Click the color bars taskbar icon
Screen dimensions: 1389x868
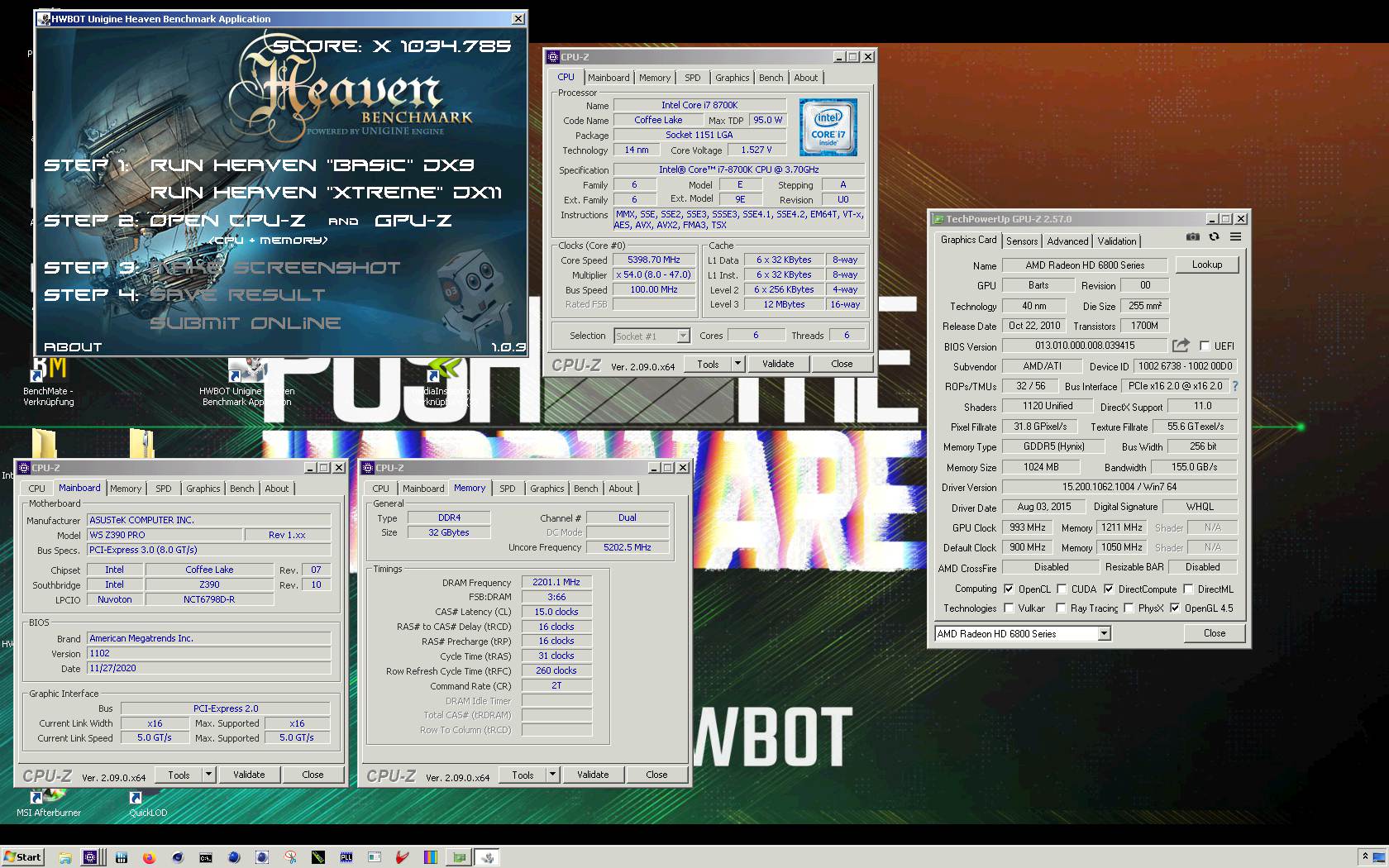click(431, 858)
